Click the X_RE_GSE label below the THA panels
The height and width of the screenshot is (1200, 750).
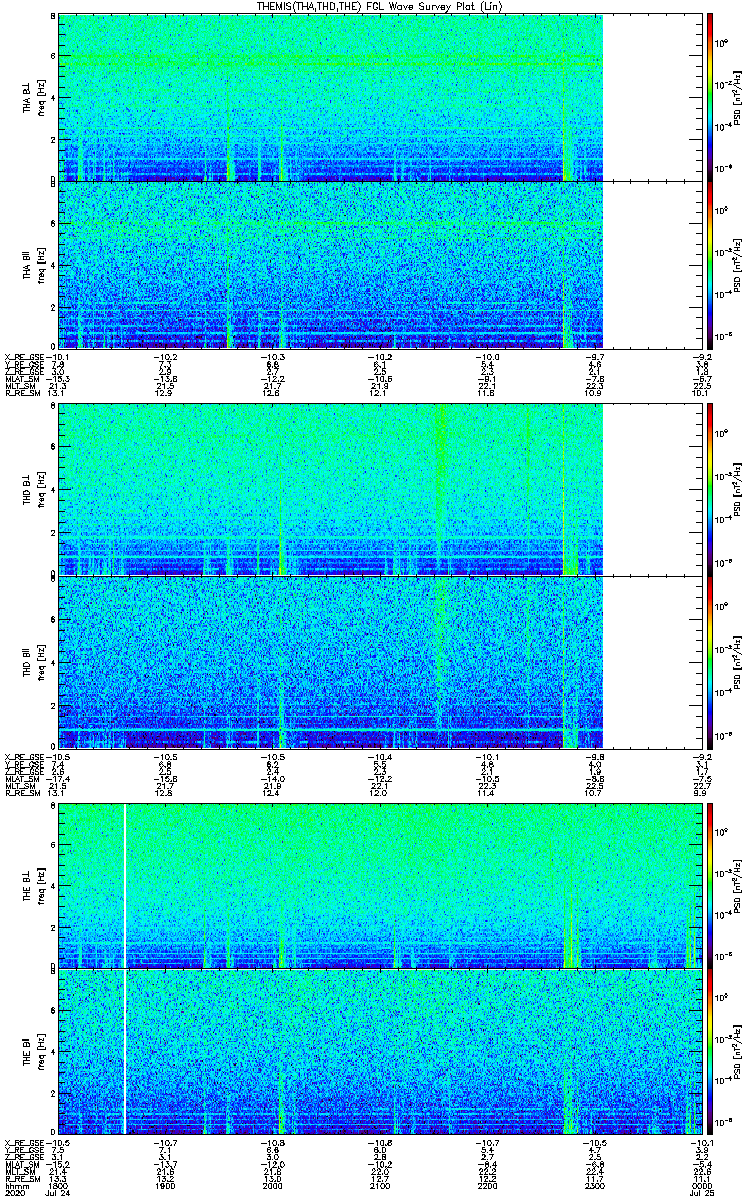23,356
